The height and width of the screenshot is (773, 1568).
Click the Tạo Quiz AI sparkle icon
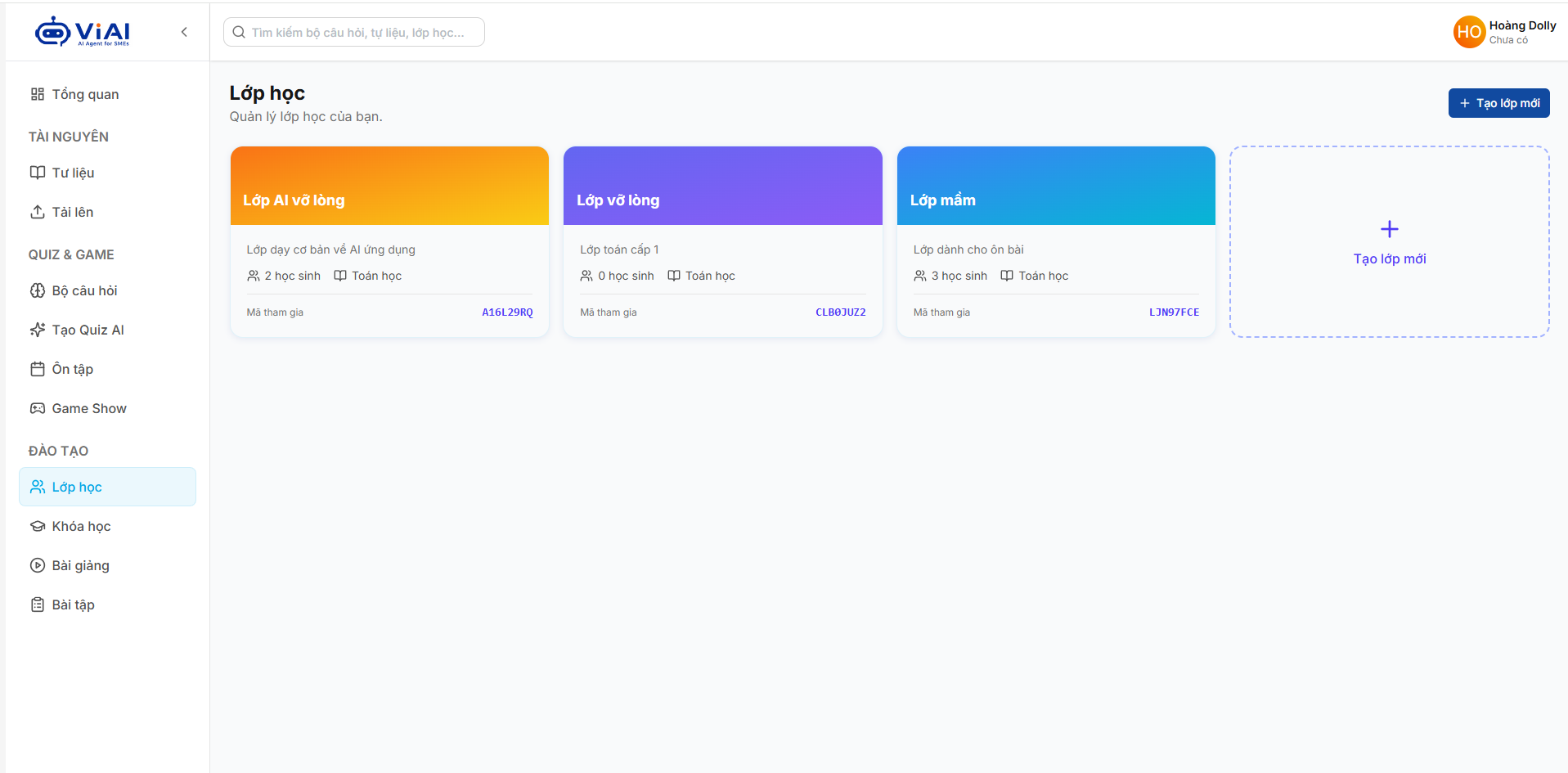pos(38,330)
